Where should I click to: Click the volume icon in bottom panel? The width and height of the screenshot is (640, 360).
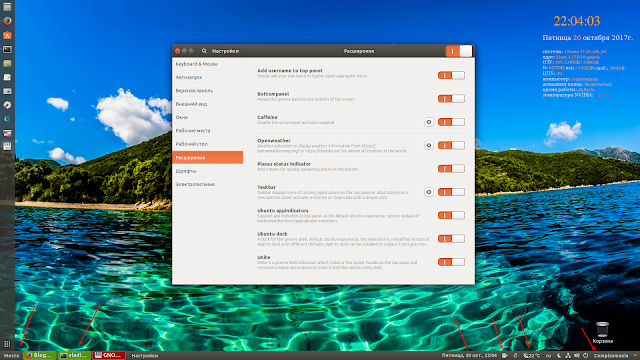pos(577,356)
